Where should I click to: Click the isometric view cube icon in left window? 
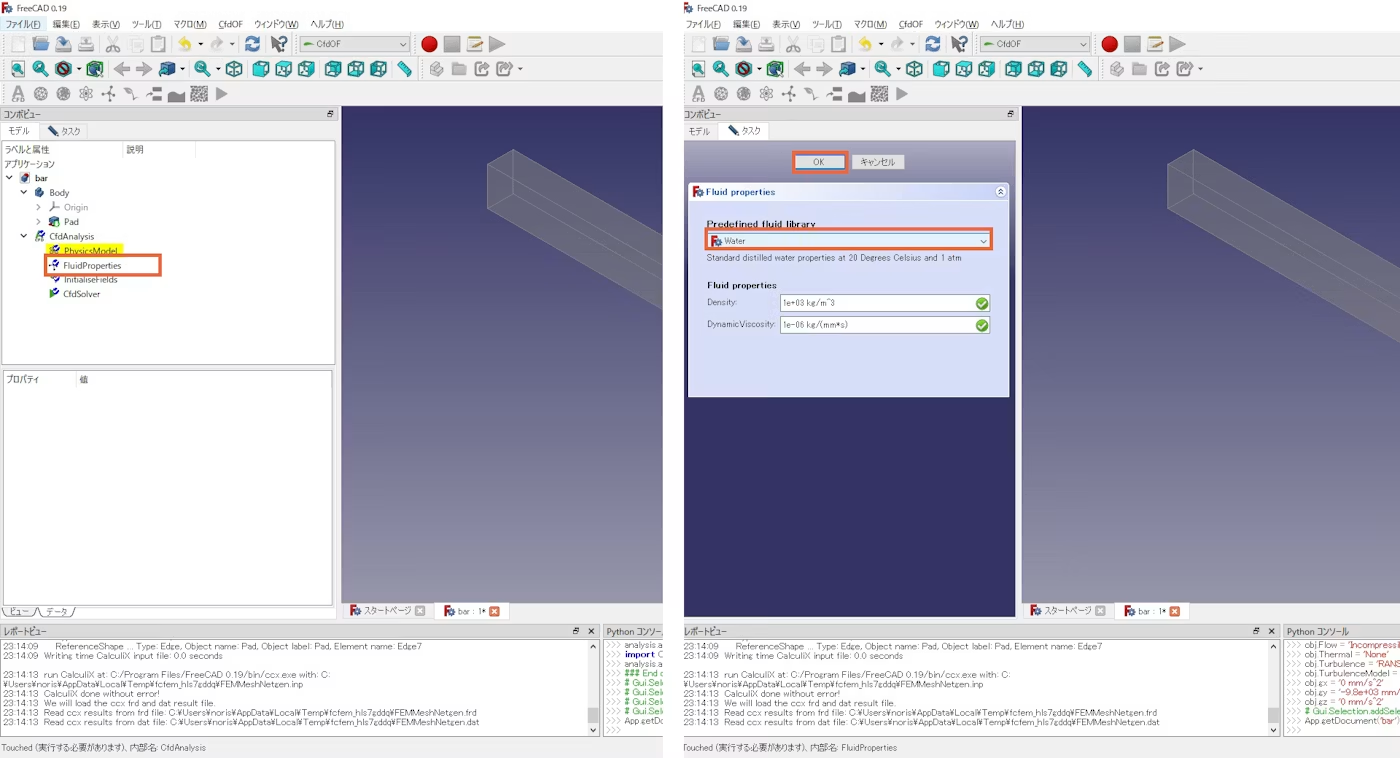click(234, 69)
